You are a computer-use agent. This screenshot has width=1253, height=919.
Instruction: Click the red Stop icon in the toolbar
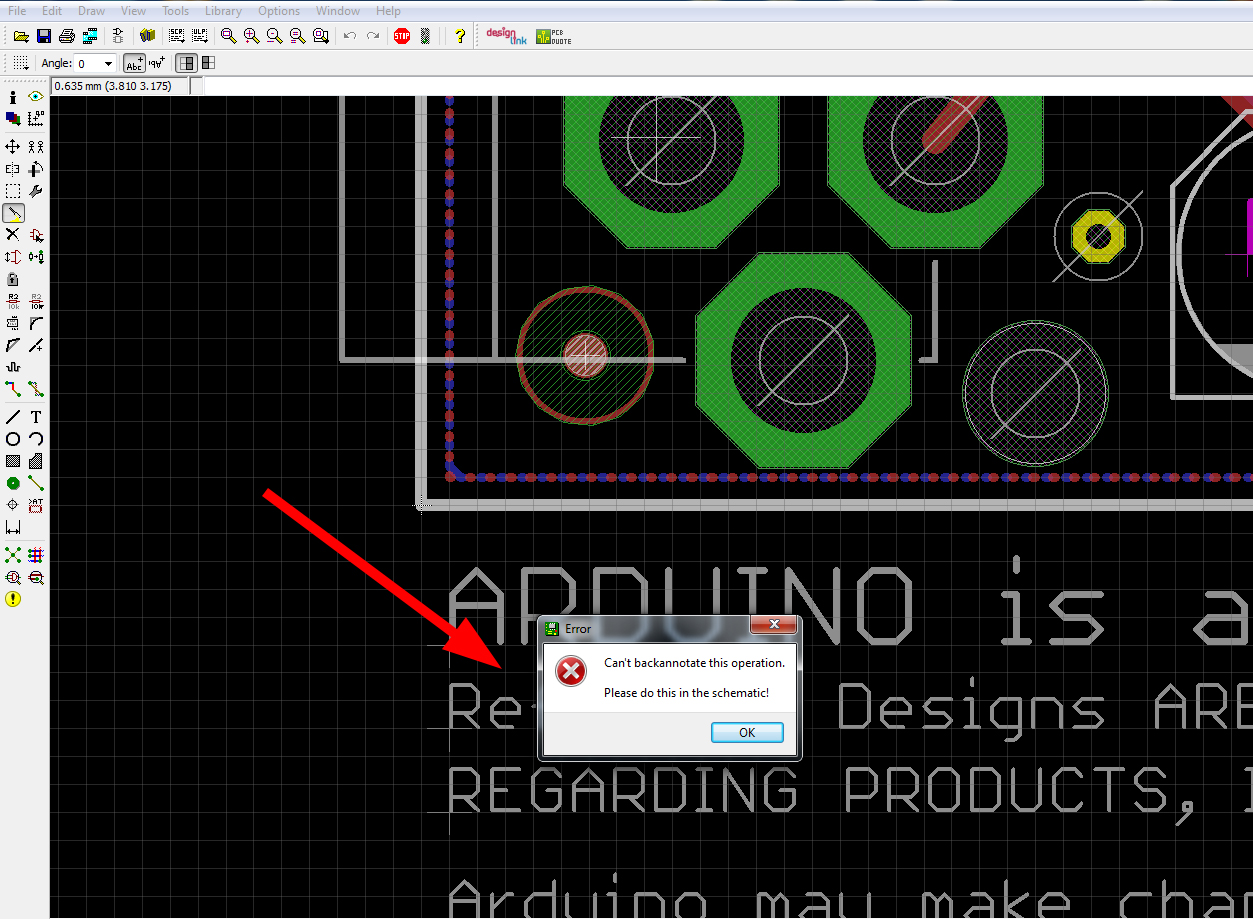click(402, 36)
